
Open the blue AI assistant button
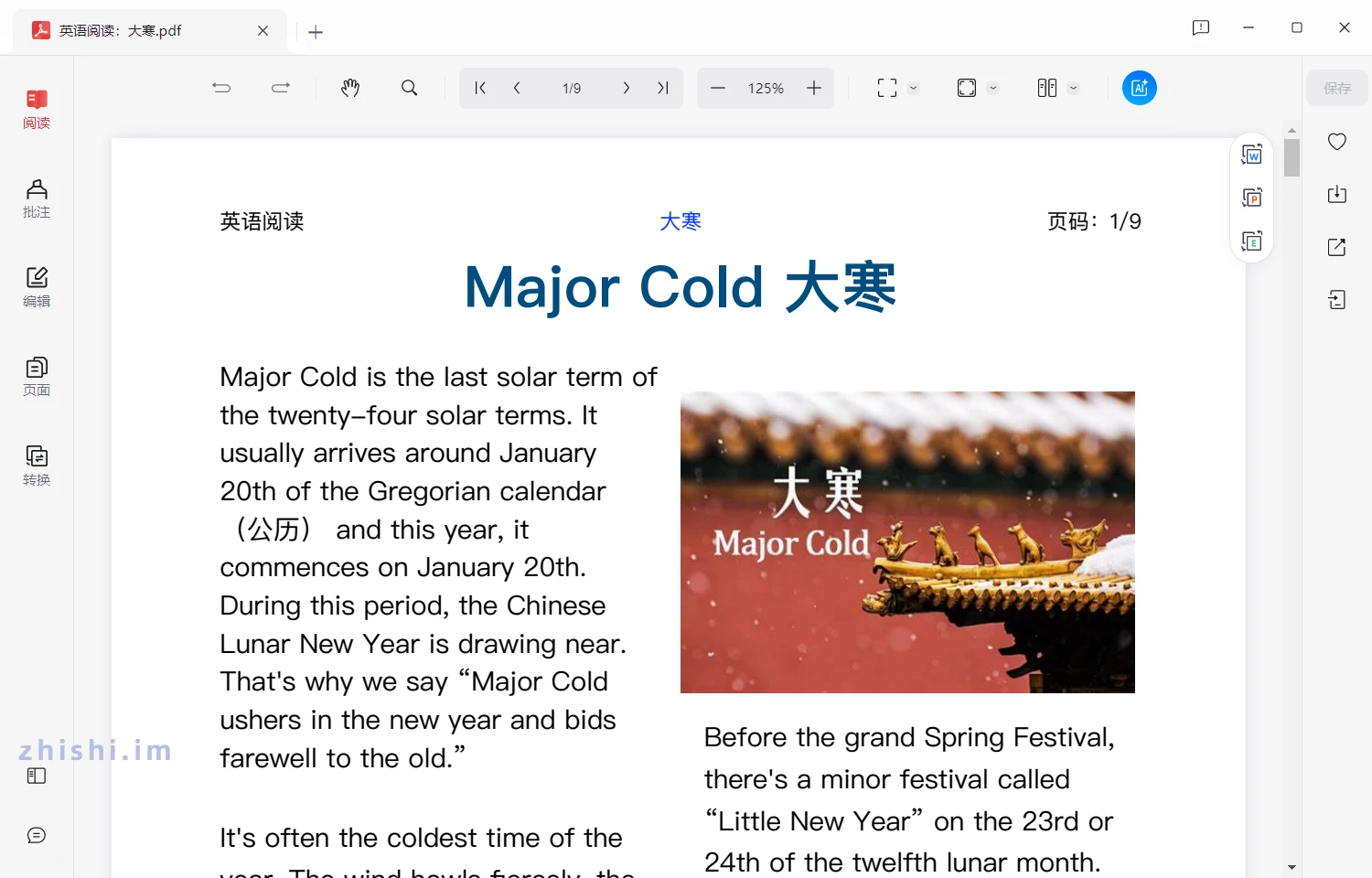tap(1140, 88)
